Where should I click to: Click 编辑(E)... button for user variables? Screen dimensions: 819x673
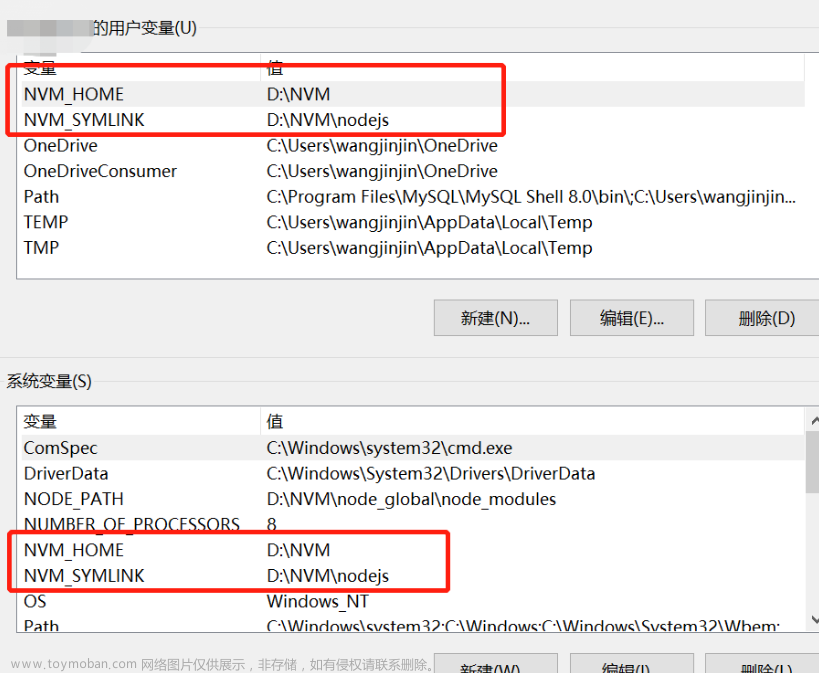pyautogui.click(x=631, y=318)
